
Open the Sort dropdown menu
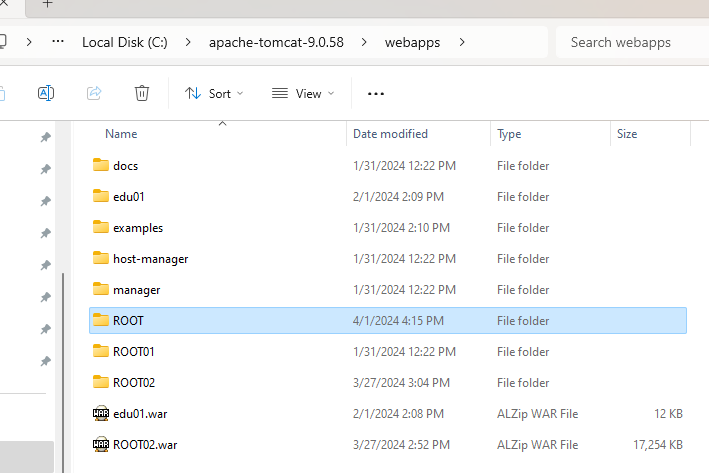214,94
